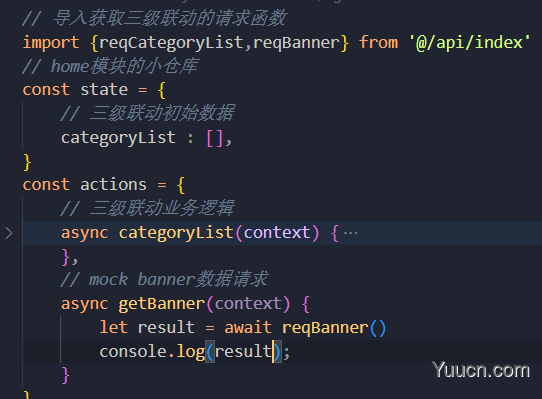Click the const state declaration
The image size is (542, 399).
coord(75,90)
